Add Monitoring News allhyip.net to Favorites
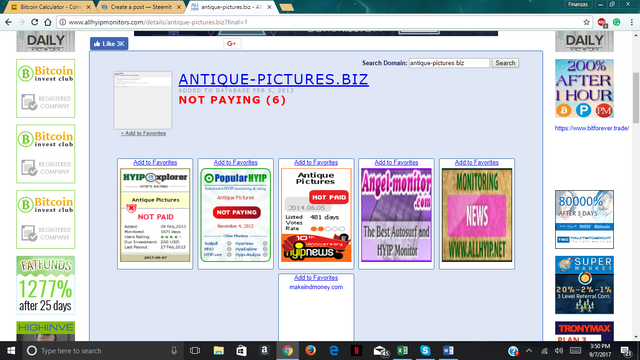 pyautogui.click(x=477, y=162)
